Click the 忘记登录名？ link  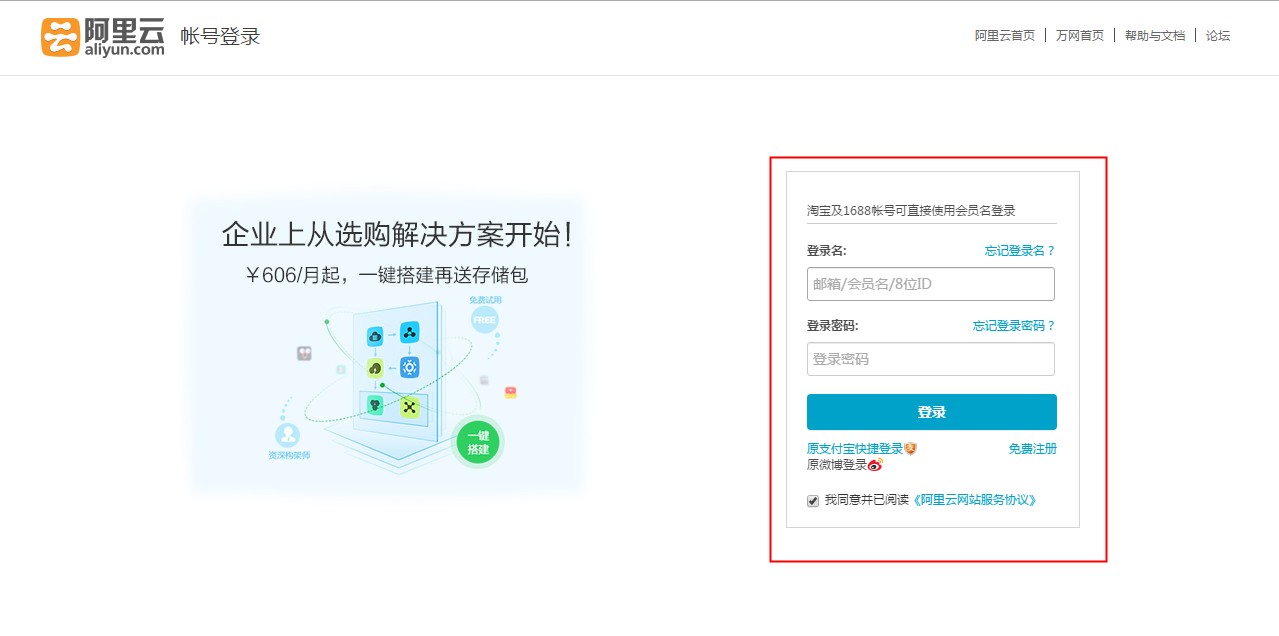[x=1019, y=251]
